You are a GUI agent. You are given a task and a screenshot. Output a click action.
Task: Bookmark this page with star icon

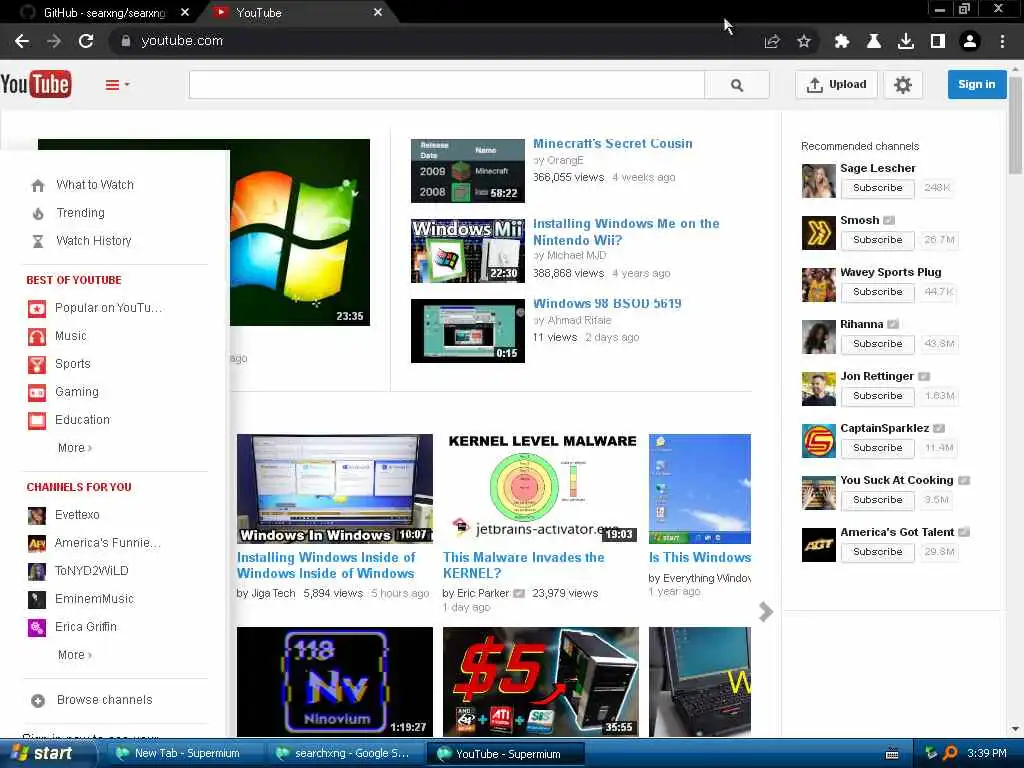click(804, 41)
